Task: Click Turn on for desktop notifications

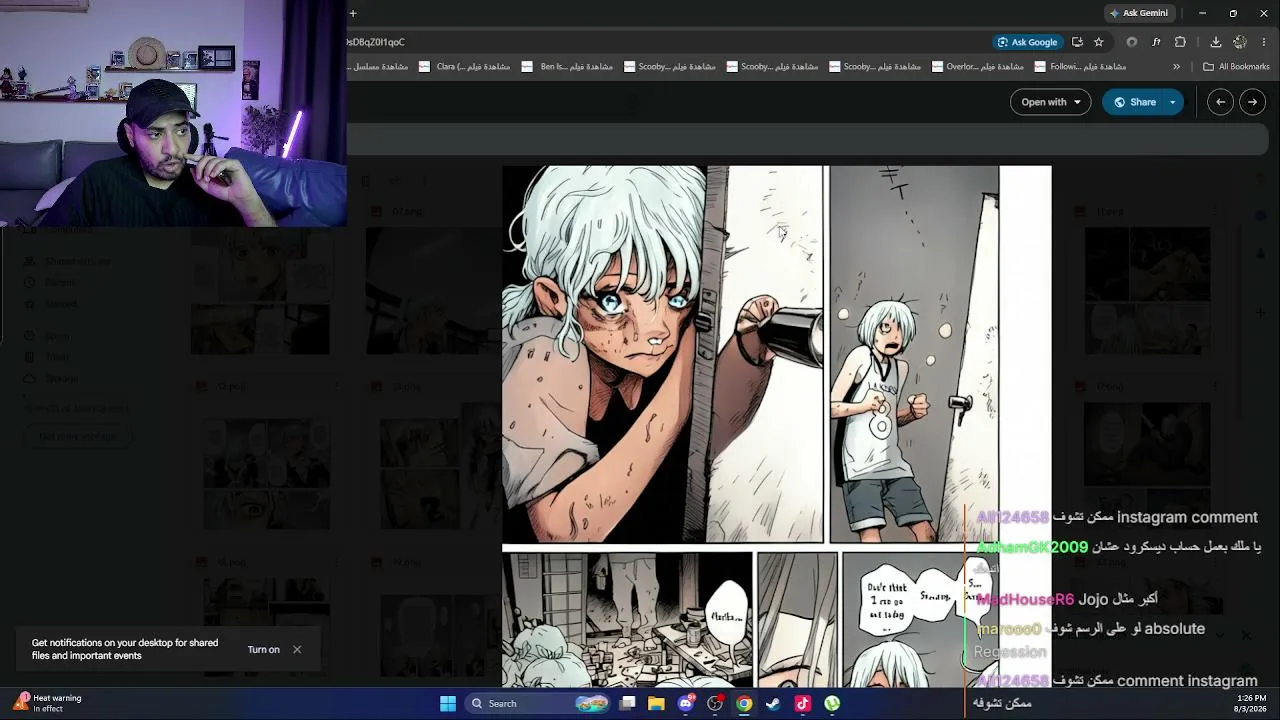Action: tap(264, 650)
